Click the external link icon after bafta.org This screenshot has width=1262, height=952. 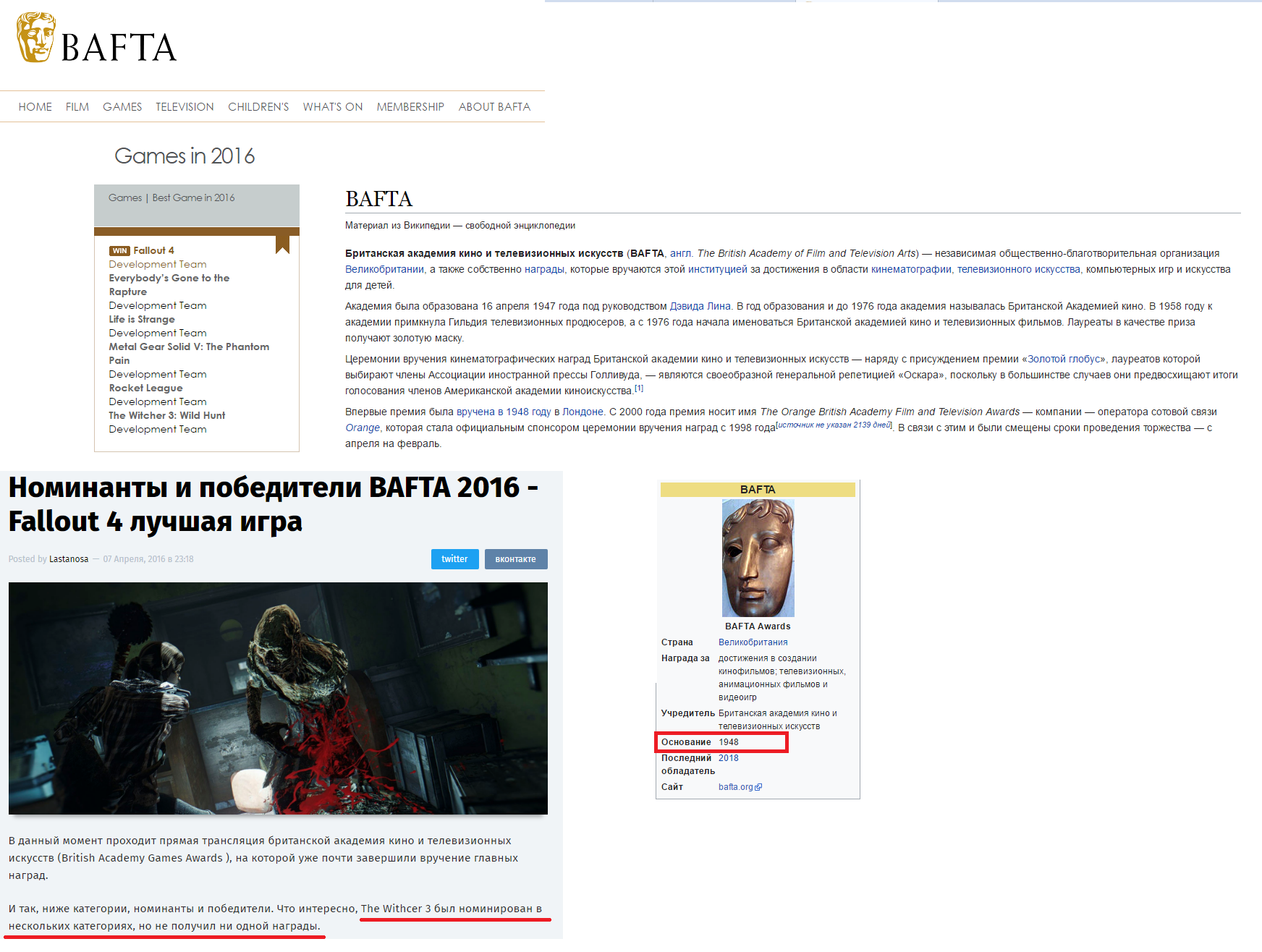click(x=758, y=787)
